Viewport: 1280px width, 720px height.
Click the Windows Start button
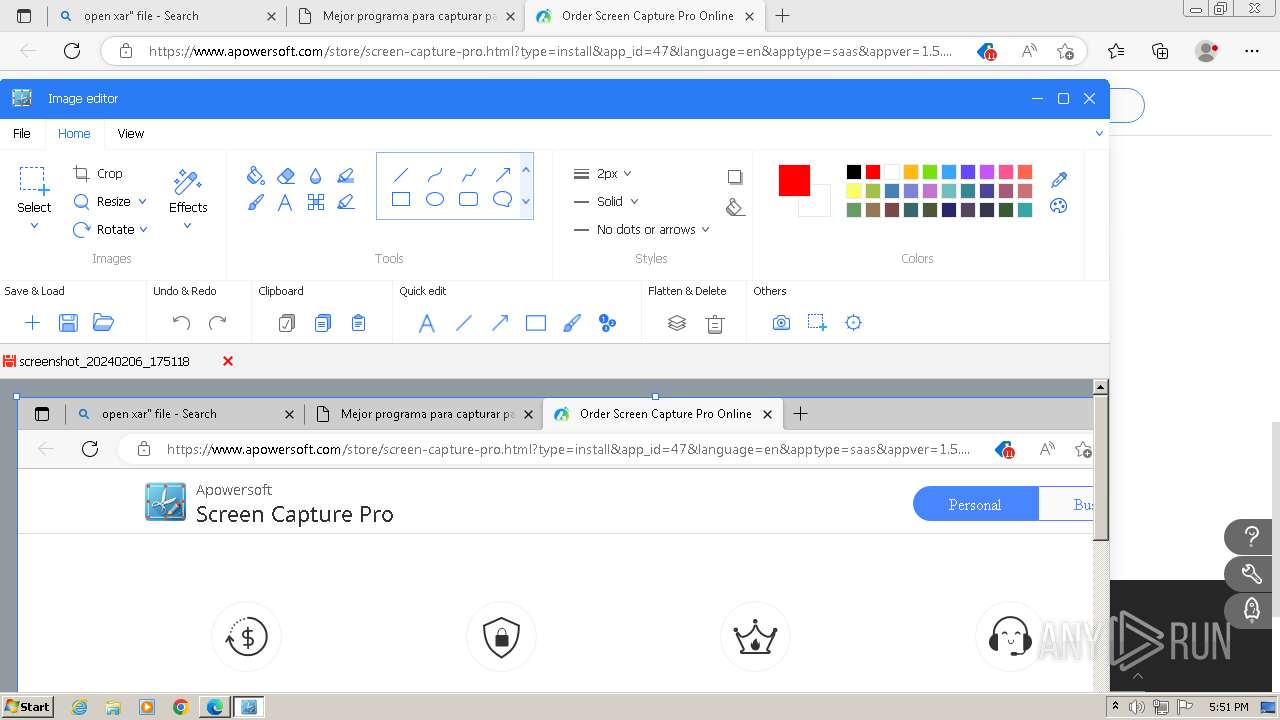point(28,706)
